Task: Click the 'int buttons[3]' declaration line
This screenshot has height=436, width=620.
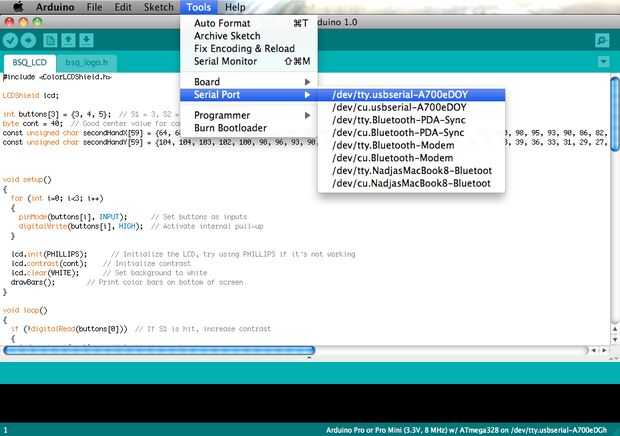Action: click(x=57, y=114)
